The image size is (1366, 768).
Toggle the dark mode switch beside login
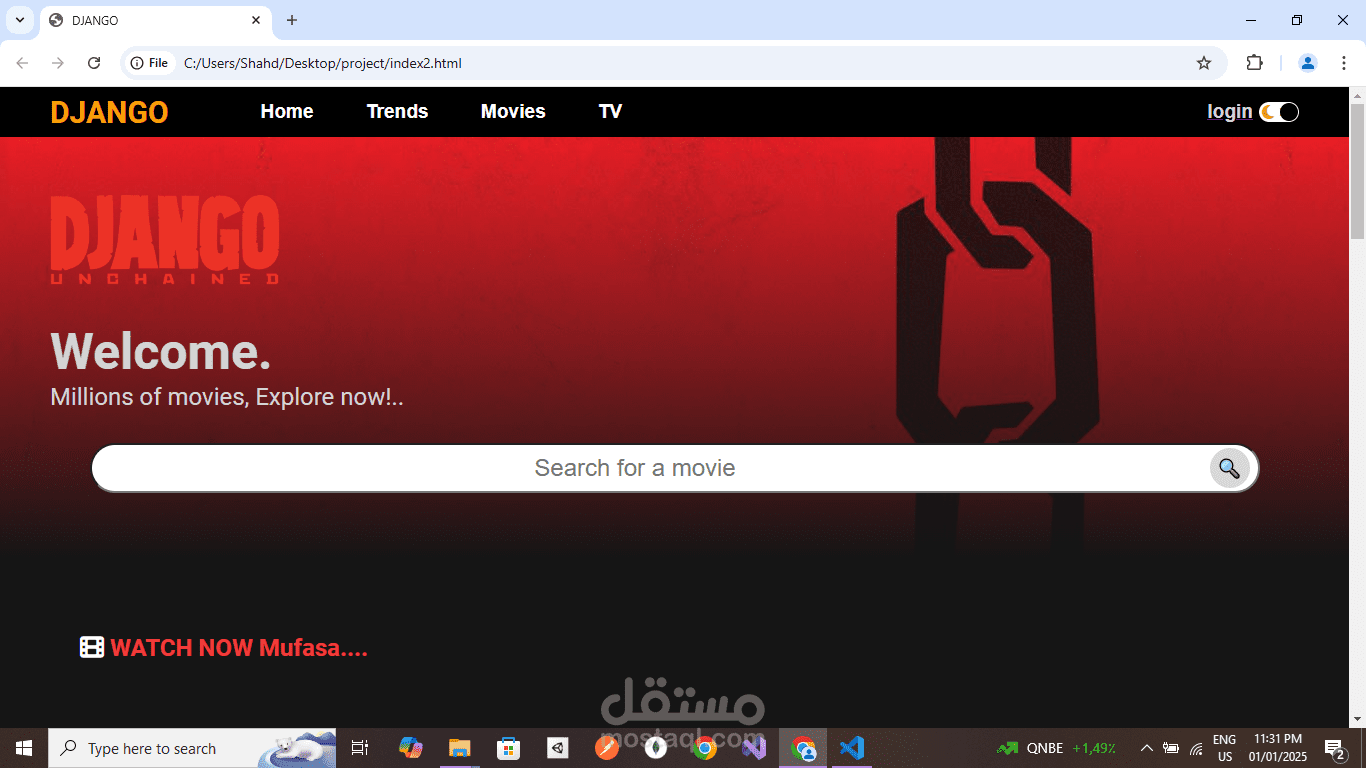click(1279, 112)
